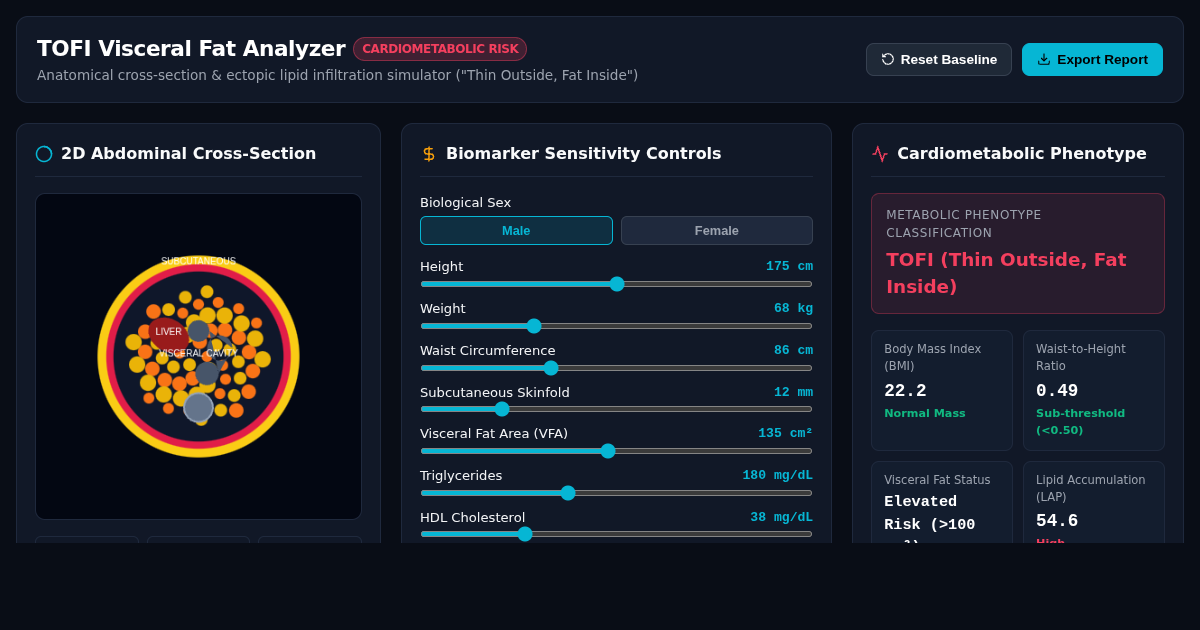Click the abdominal cross-section diagram
Viewport: 1200px width, 630px height.
[198, 356]
